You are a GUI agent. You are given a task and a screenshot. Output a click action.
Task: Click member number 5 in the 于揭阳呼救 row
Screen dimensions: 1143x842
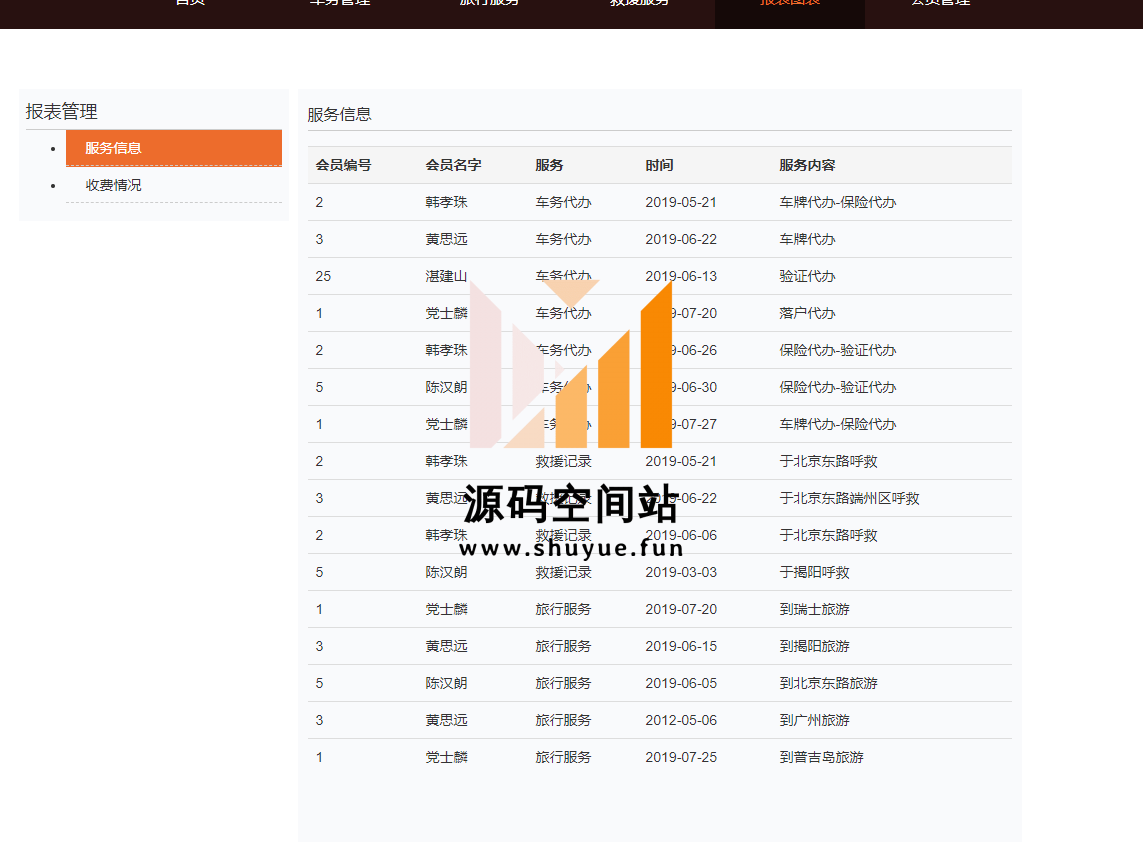coord(319,572)
